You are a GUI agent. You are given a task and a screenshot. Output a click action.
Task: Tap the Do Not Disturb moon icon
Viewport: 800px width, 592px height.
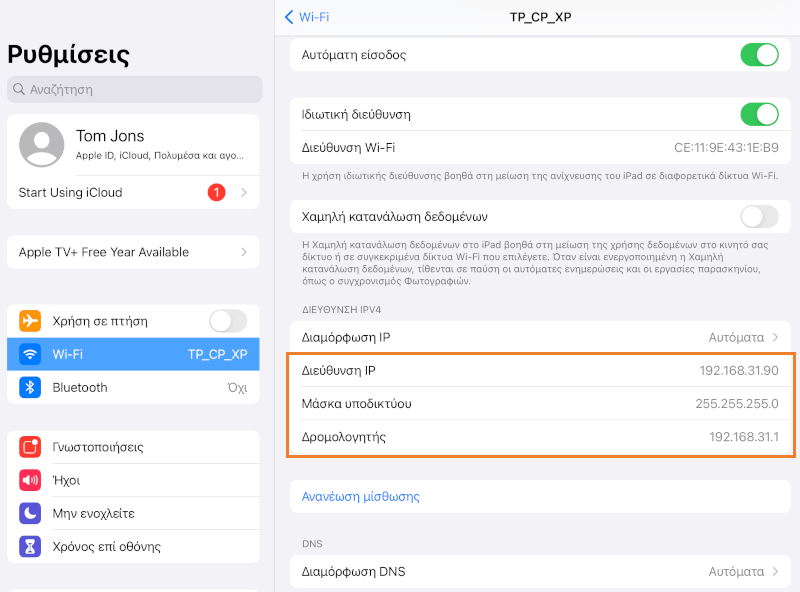click(x=31, y=513)
